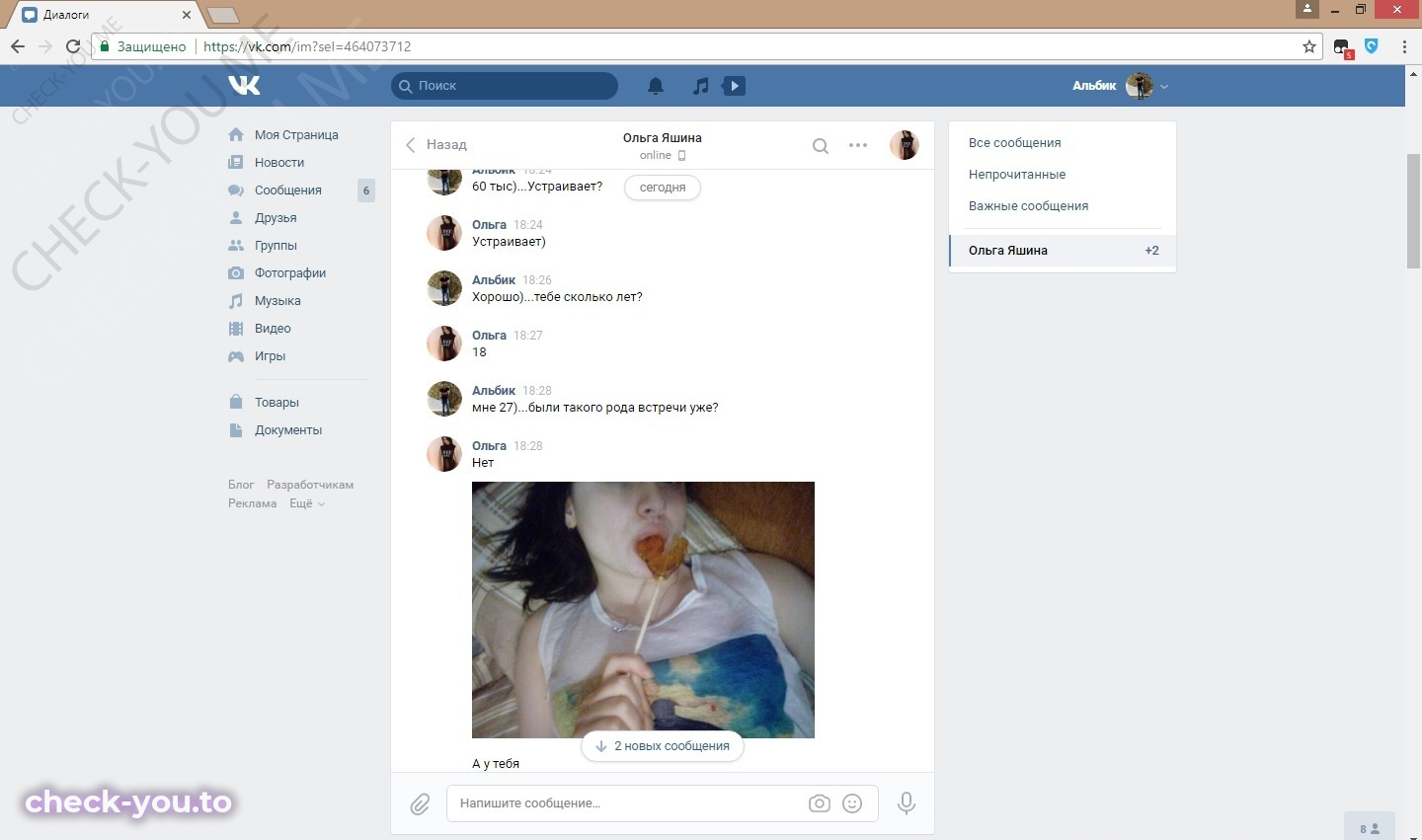Viewport: 1422px width, 840px height.
Task: Open Группы in the left menu
Action: (x=276, y=246)
